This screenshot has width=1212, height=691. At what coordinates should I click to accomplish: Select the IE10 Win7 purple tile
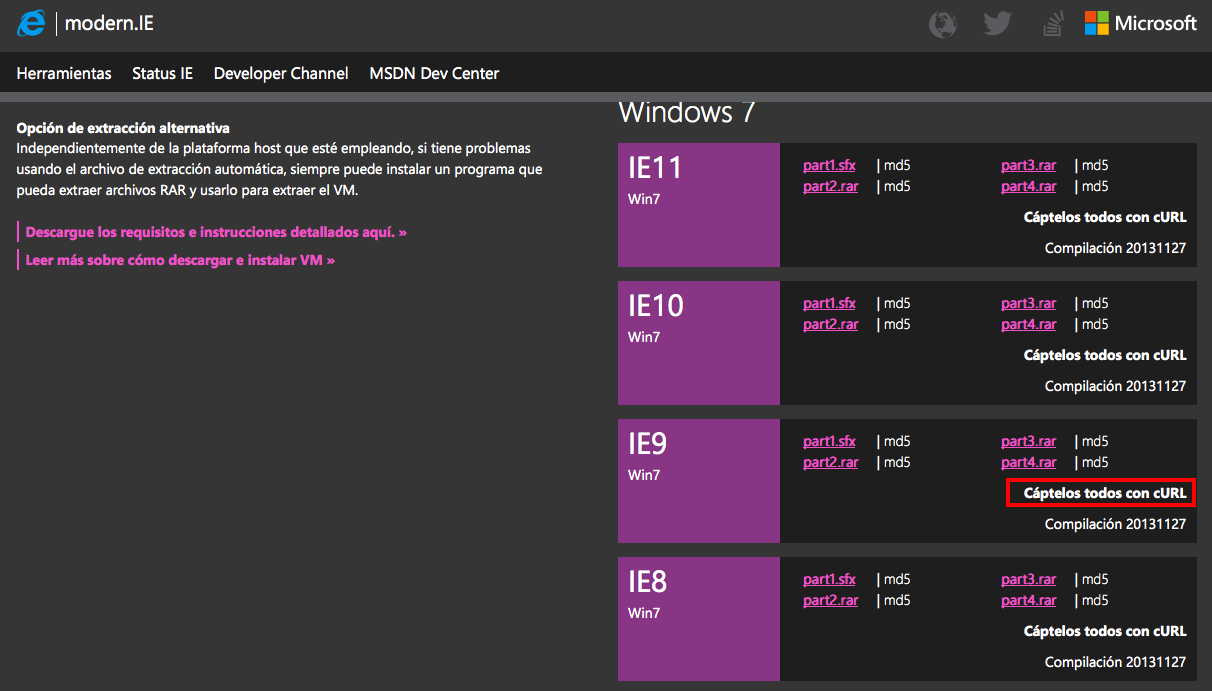pyautogui.click(x=699, y=343)
